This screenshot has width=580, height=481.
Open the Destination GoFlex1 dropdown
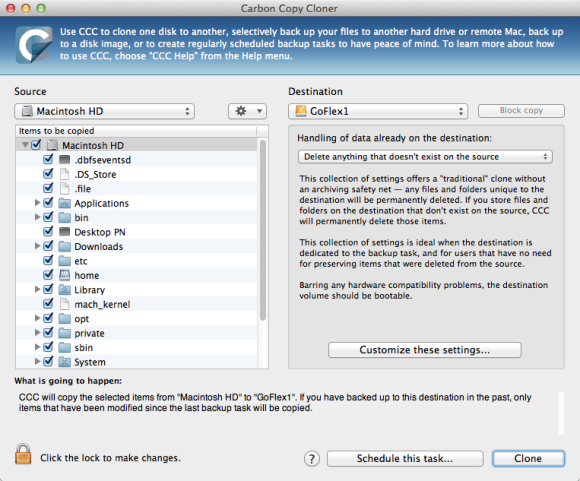click(378, 111)
